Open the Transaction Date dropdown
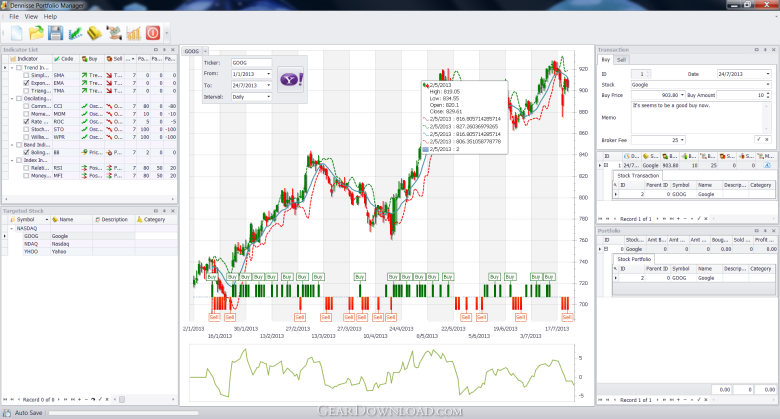This screenshot has height=419, width=780. [x=768, y=74]
